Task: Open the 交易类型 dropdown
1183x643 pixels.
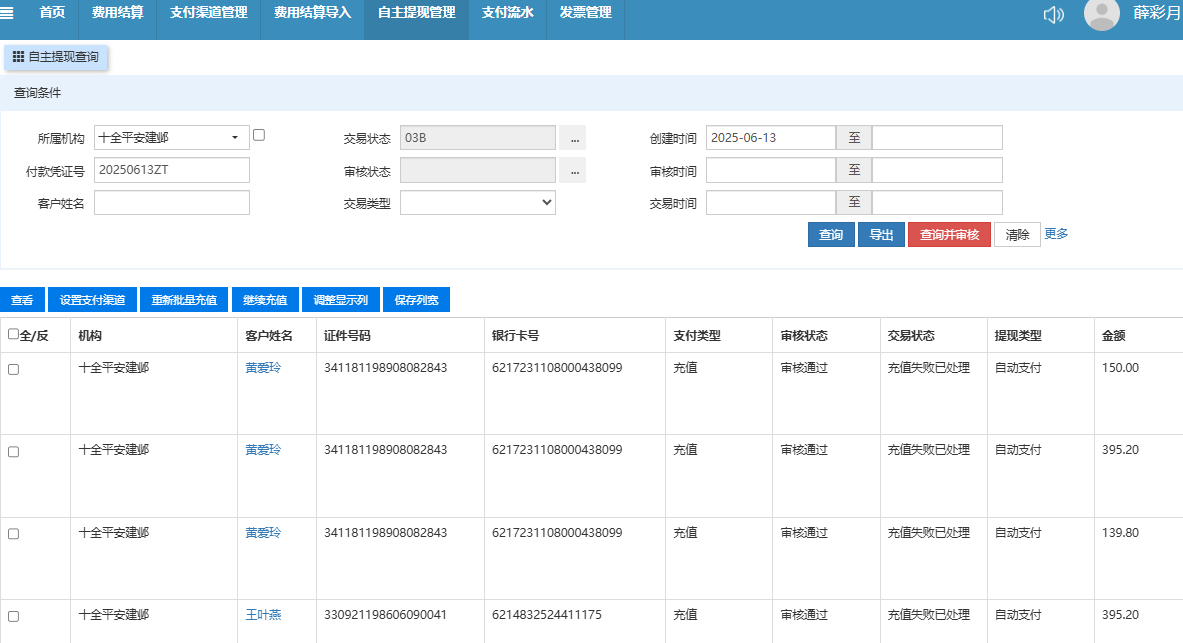Action: coord(477,203)
